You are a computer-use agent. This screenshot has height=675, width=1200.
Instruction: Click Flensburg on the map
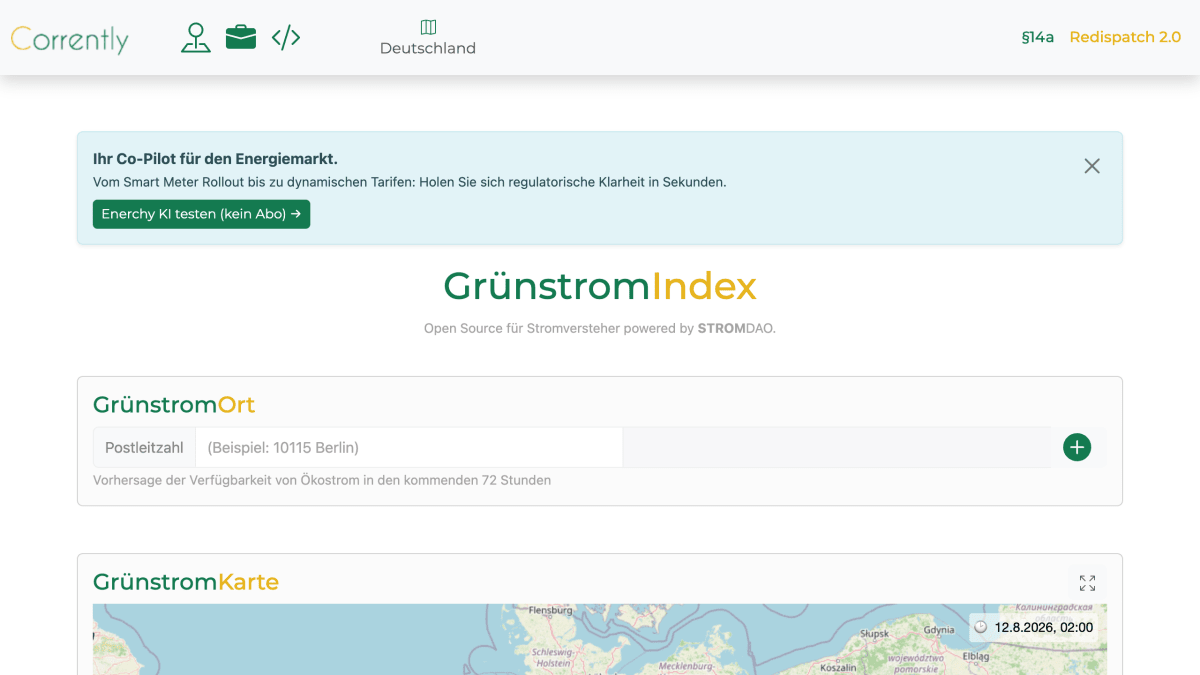[550, 610]
